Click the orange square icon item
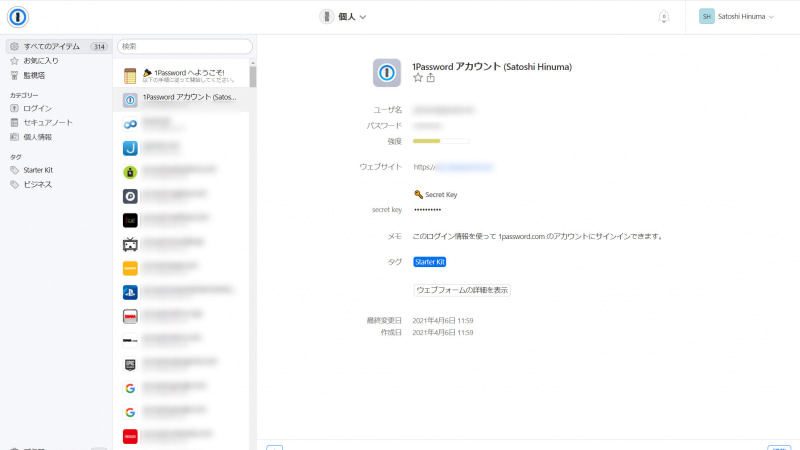Screen dimensions: 800x450 coord(130,268)
